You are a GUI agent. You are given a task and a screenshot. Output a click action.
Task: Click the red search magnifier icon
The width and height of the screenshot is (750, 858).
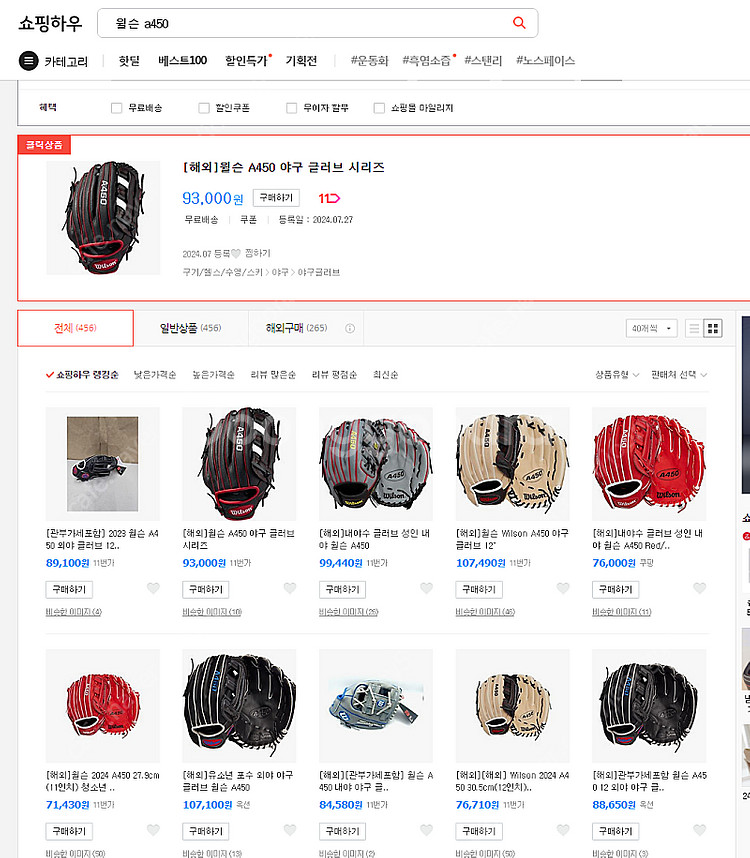[519, 23]
